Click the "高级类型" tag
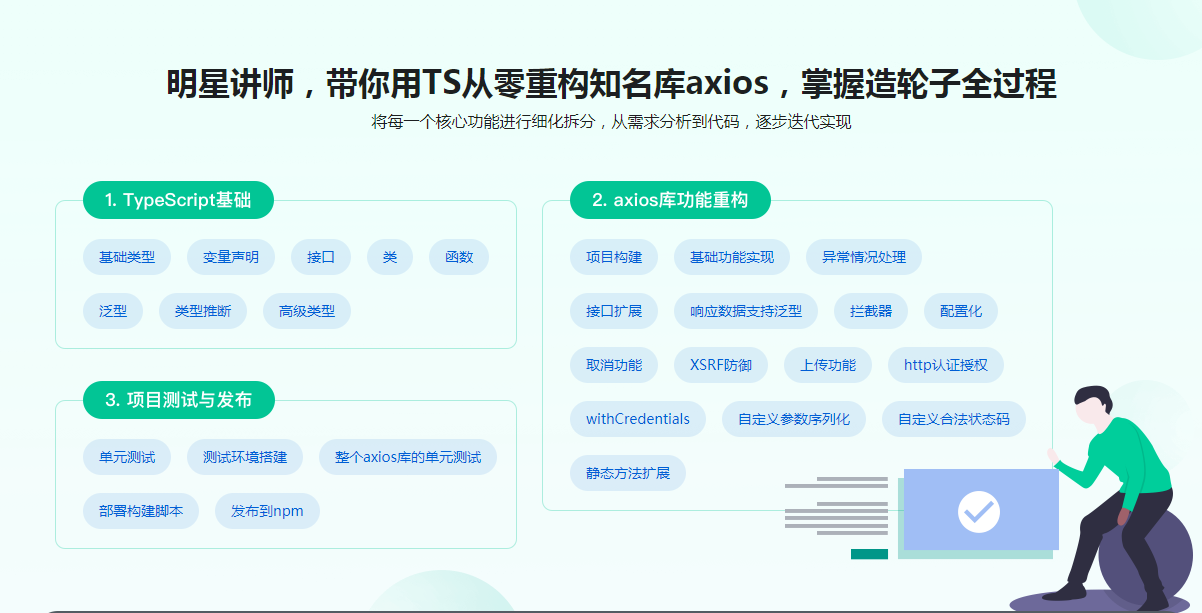Viewport: 1202px width, 613px height. pyautogui.click(x=306, y=311)
